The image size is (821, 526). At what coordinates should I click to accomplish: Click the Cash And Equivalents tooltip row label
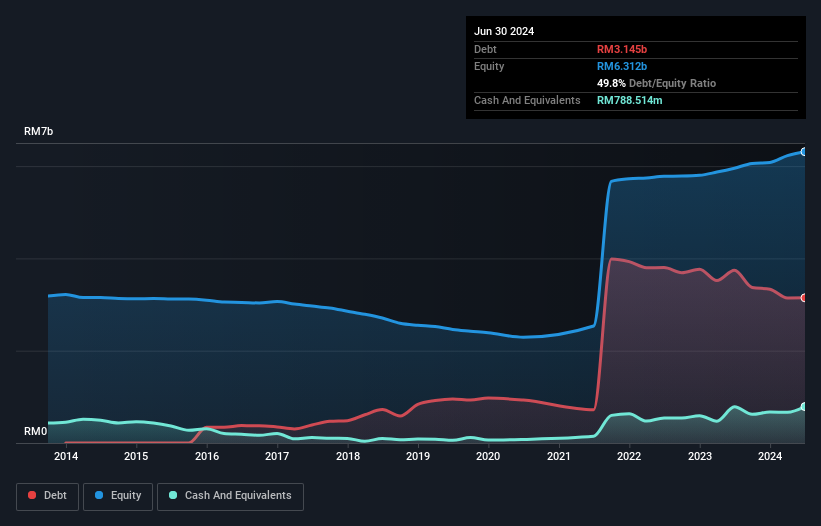click(x=527, y=100)
